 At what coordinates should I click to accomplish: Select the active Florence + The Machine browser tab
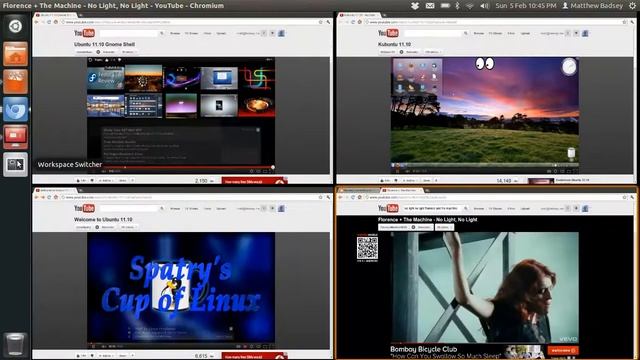pos(402,190)
